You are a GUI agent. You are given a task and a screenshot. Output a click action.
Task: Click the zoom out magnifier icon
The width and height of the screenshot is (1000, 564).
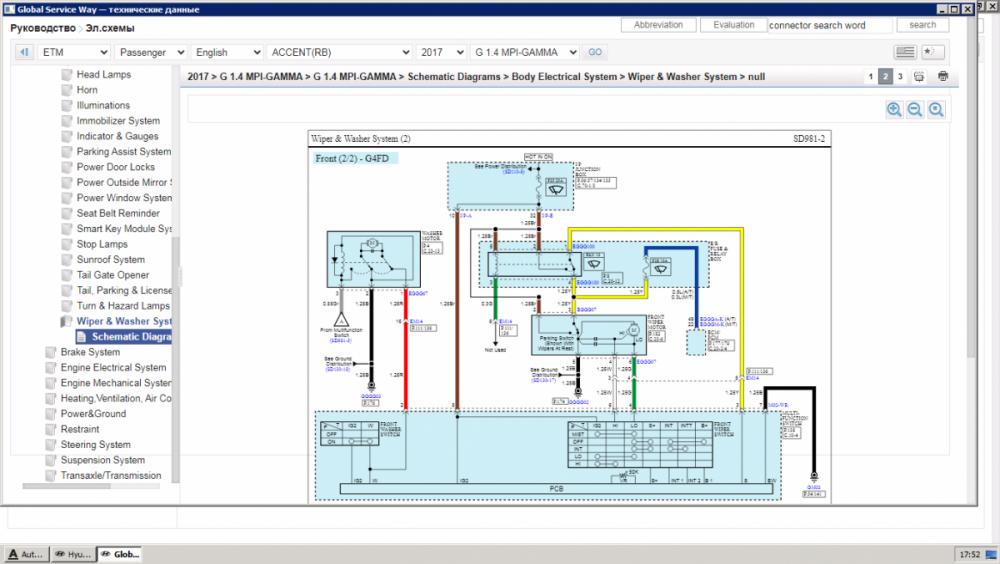pyautogui.click(x=915, y=110)
